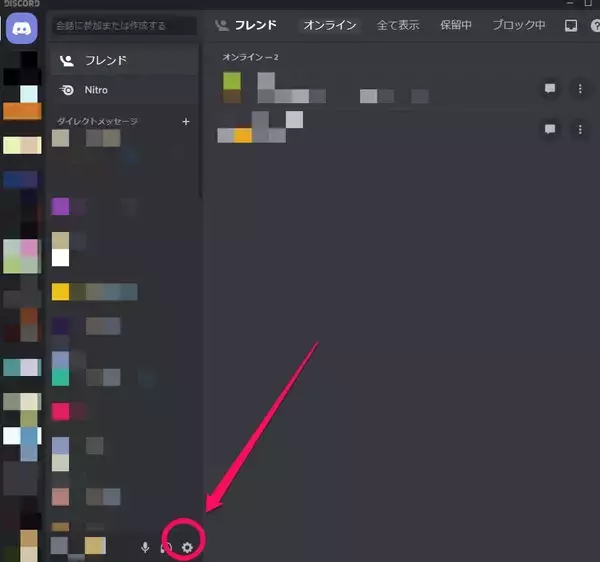The image size is (600, 562).
Task: Switch to the 全て表示 tab
Action: [x=398, y=25]
